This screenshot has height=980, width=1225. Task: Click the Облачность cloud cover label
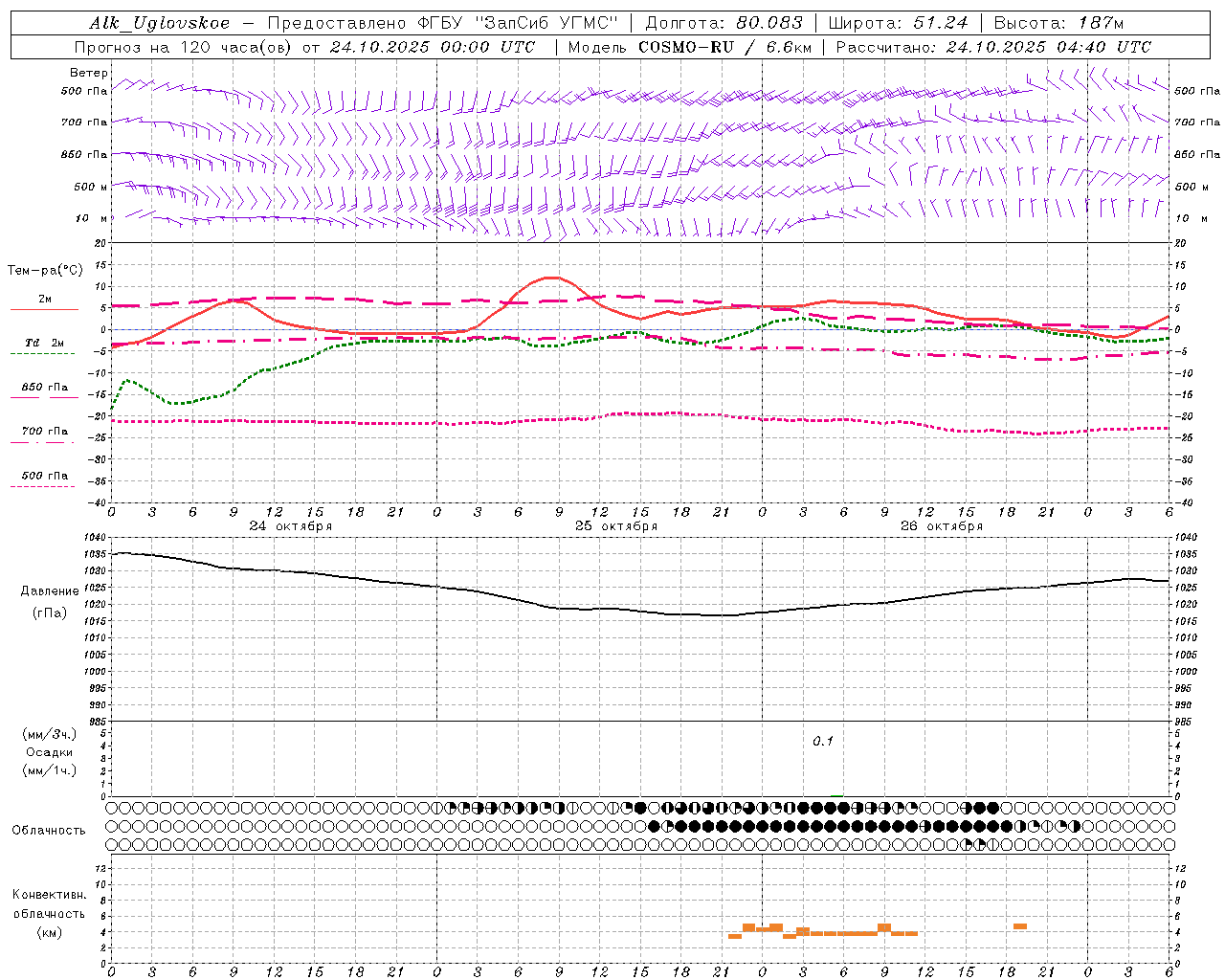tap(49, 831)
